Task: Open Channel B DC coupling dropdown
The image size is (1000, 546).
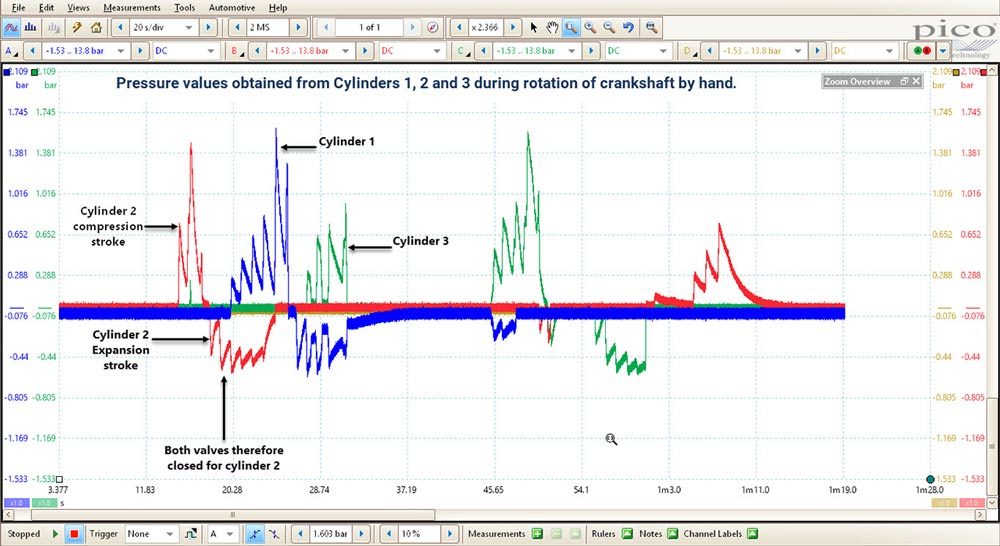Action: tap(411, 50)
